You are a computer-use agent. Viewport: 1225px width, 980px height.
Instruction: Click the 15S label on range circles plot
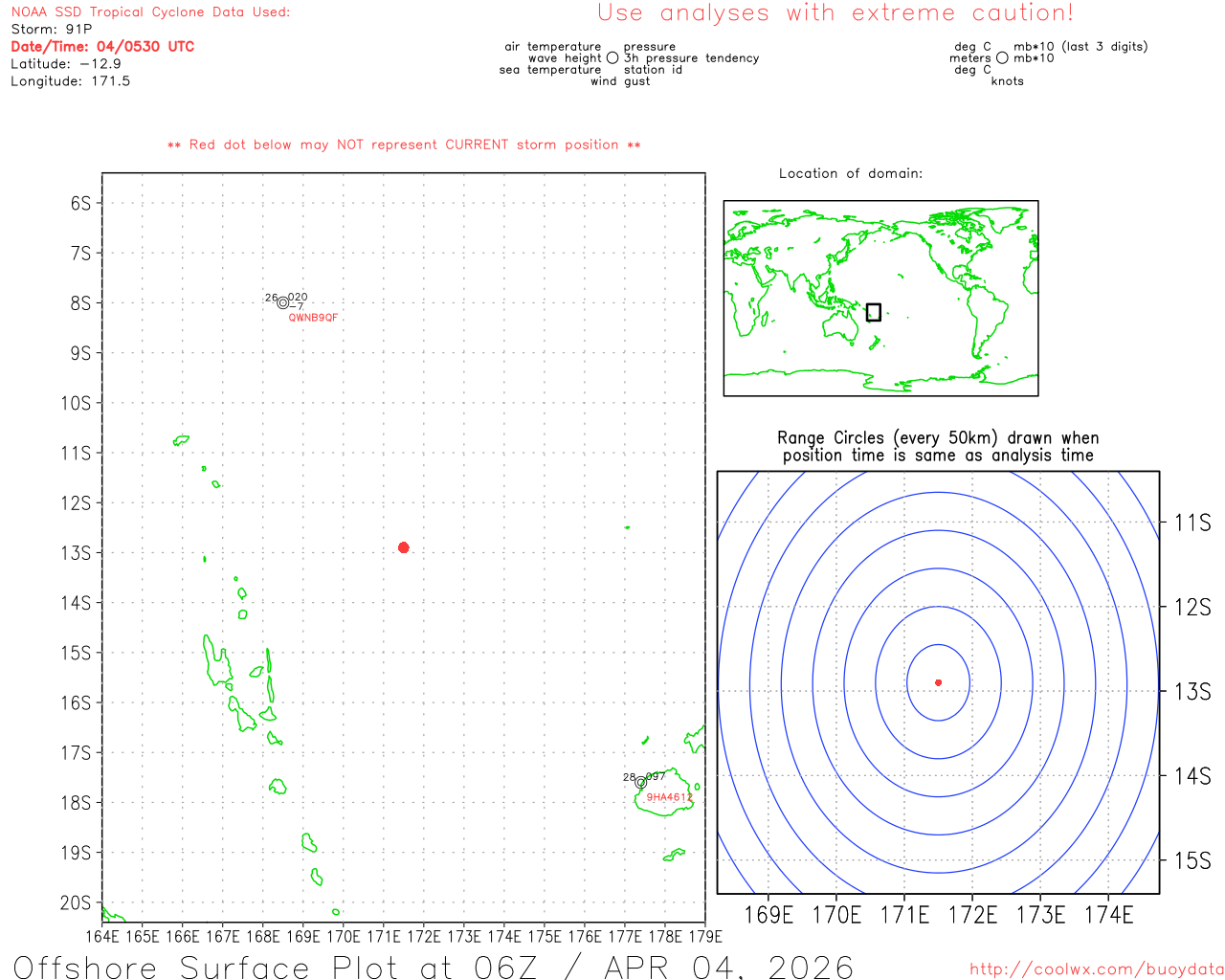point(1192,861)
